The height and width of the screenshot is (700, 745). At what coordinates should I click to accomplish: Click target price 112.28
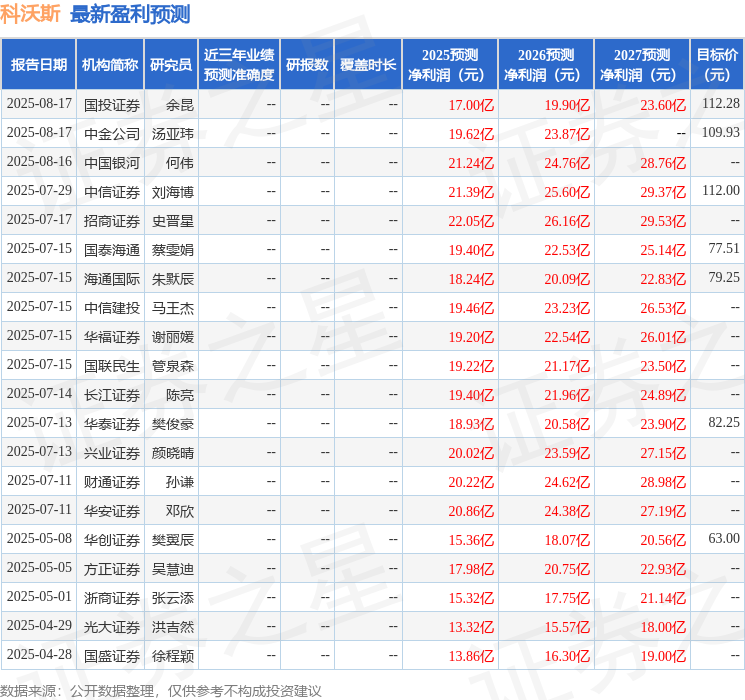click(x=721, y=103)
